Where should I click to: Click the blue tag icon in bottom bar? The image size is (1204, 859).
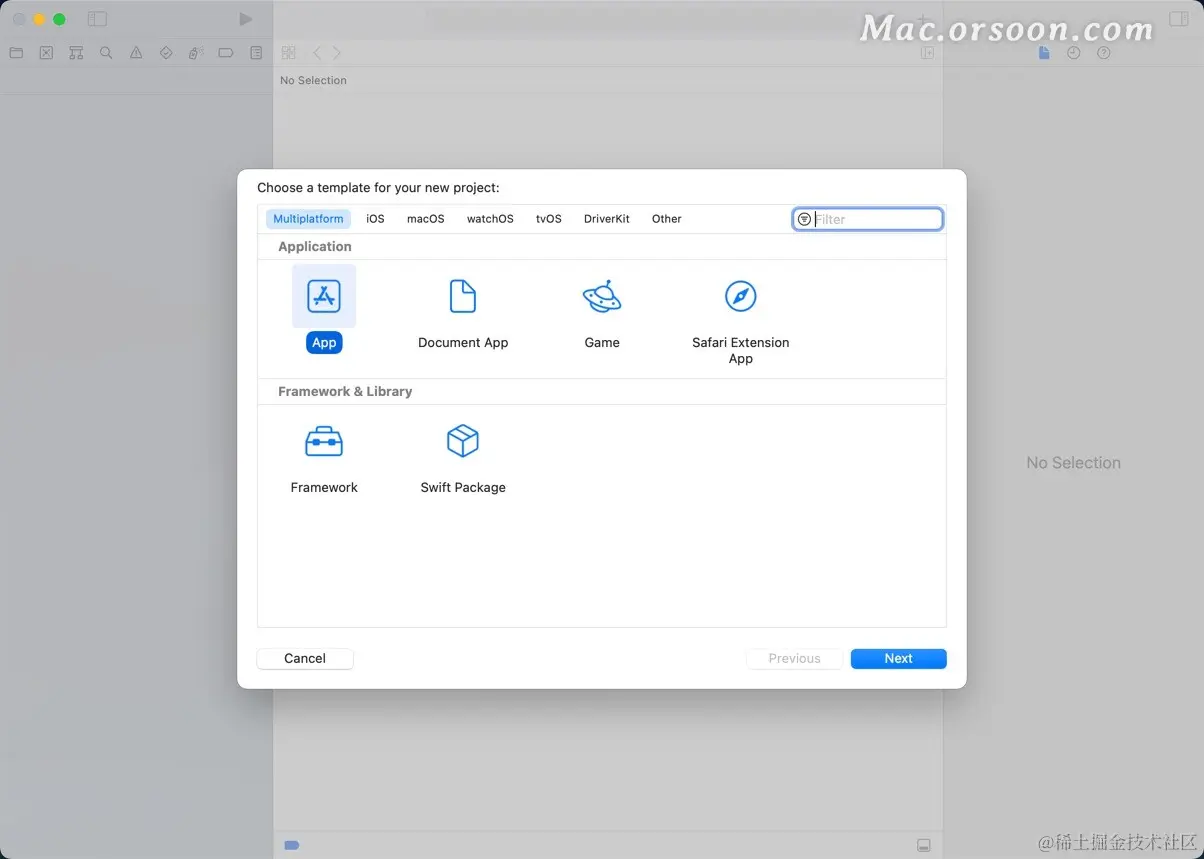click(x=292, y=845)
